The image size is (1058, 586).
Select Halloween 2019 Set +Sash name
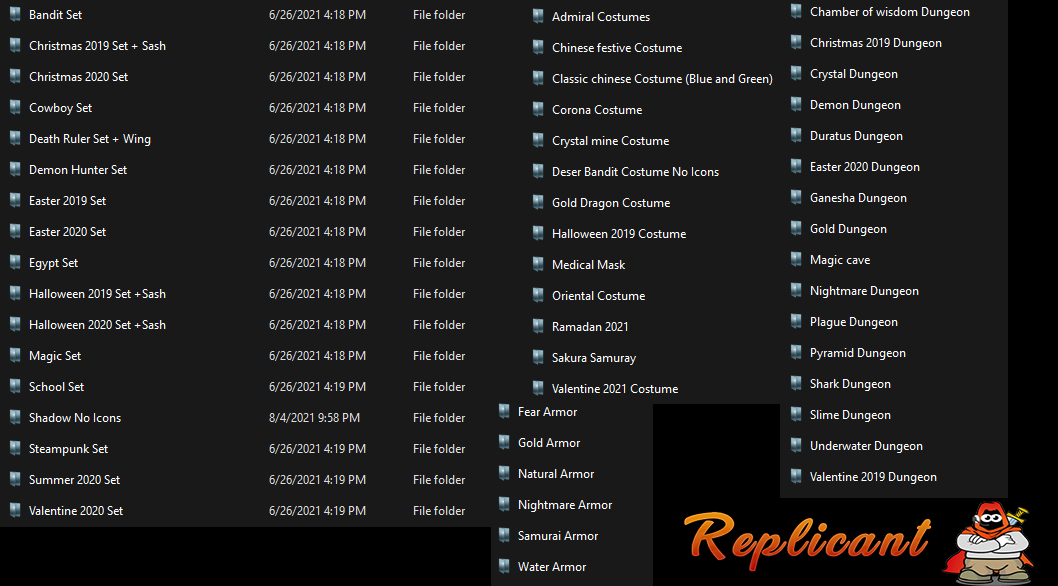click(x=97, y=294)
